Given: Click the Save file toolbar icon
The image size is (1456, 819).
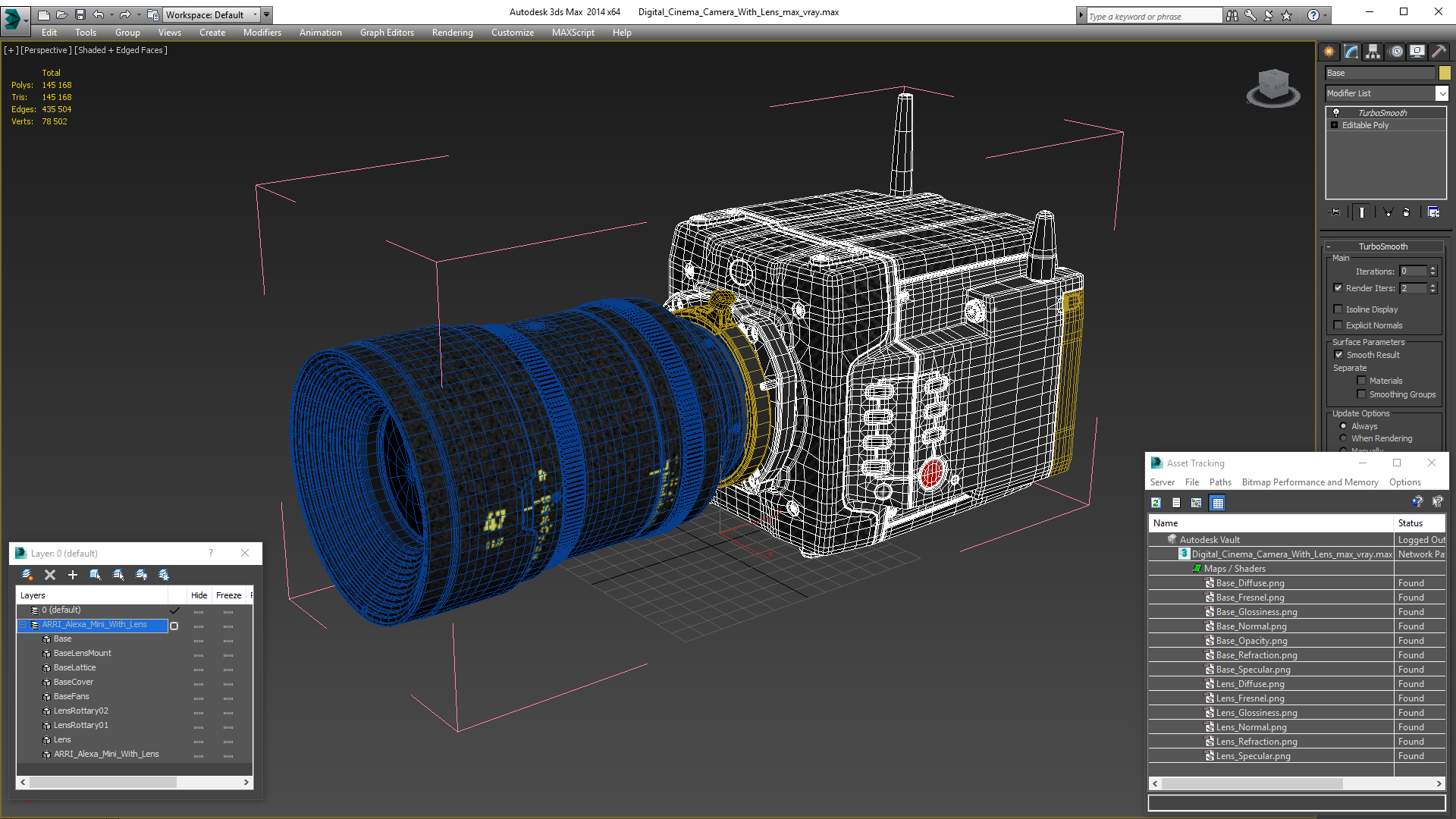Looking at the screenshot, I should 80,14.
